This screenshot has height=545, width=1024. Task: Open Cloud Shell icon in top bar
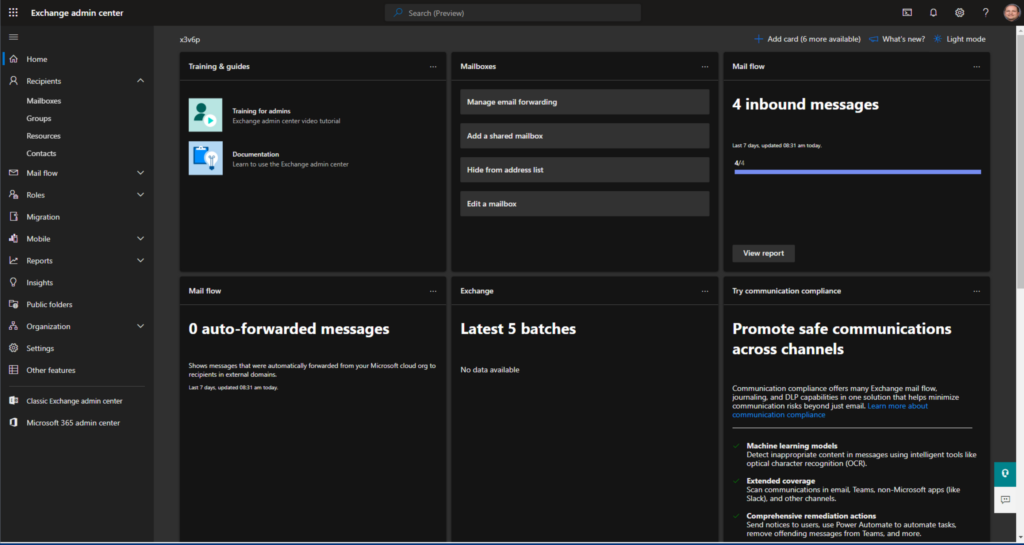point(907,12)
